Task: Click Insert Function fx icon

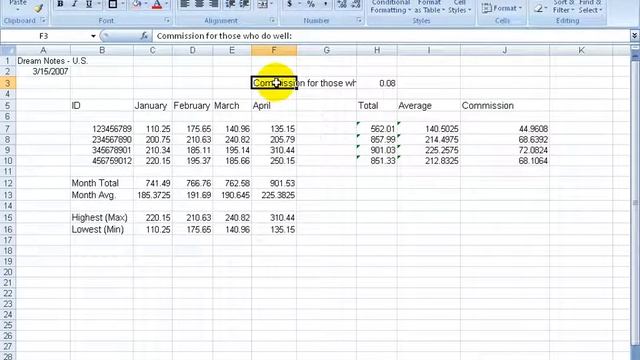Action: (144, 36)
